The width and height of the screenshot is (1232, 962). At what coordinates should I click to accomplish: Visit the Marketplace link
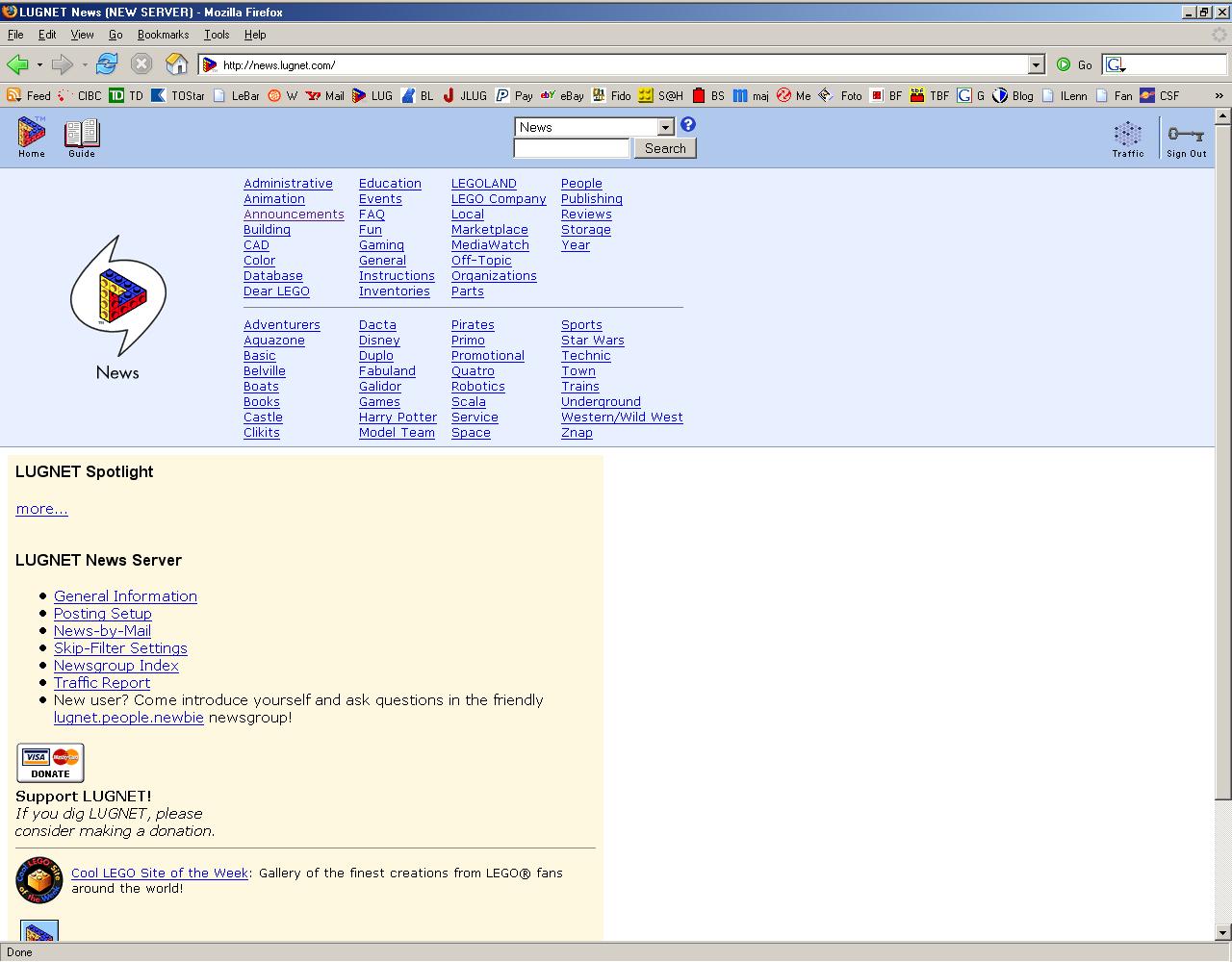point(490,230)
